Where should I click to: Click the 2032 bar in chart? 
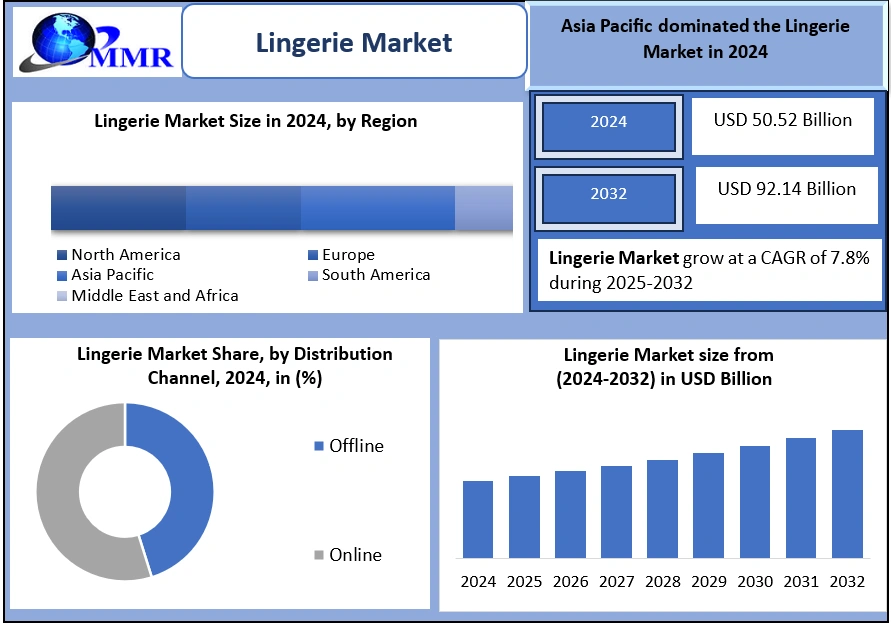tap(846, 494)
